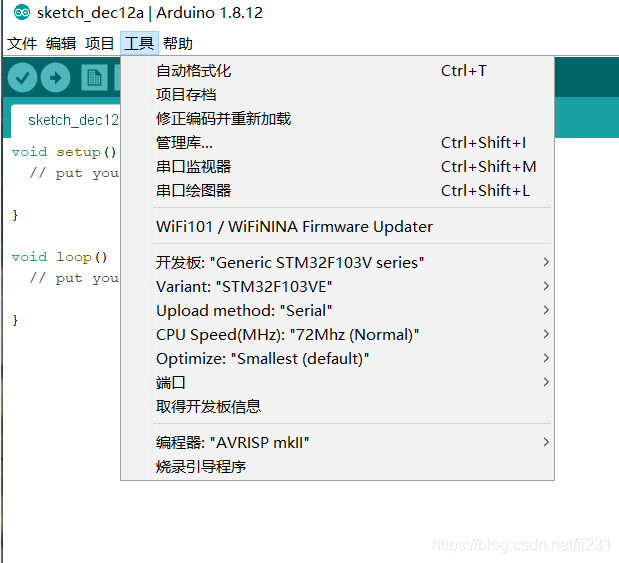Launch WiFi101 / WiFiNINA Firmware Updater

338,227
